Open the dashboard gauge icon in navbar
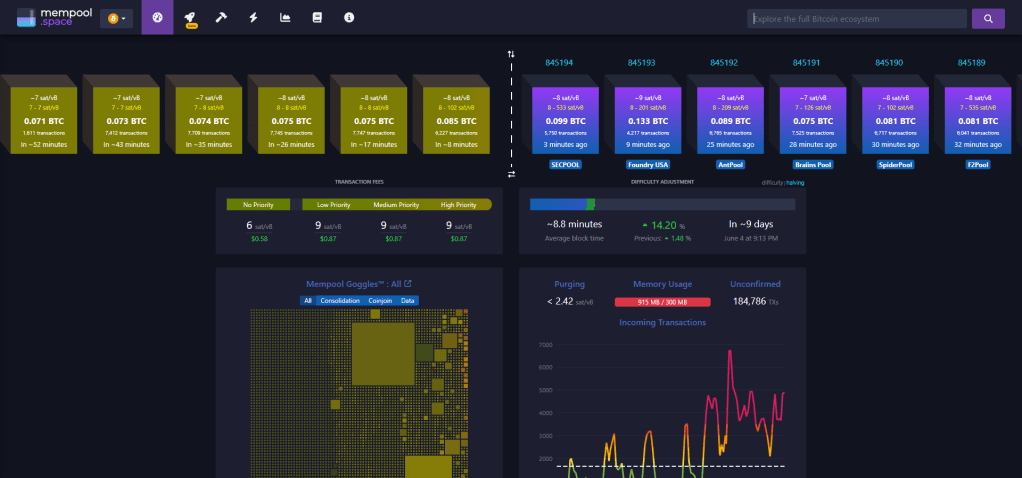 [157, 17]
